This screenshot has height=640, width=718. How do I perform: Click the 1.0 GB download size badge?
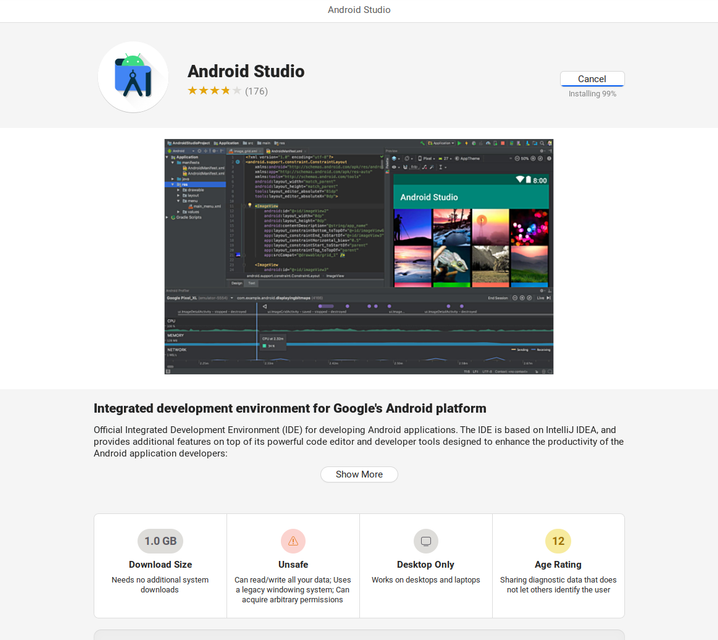[x=160, y=541]
